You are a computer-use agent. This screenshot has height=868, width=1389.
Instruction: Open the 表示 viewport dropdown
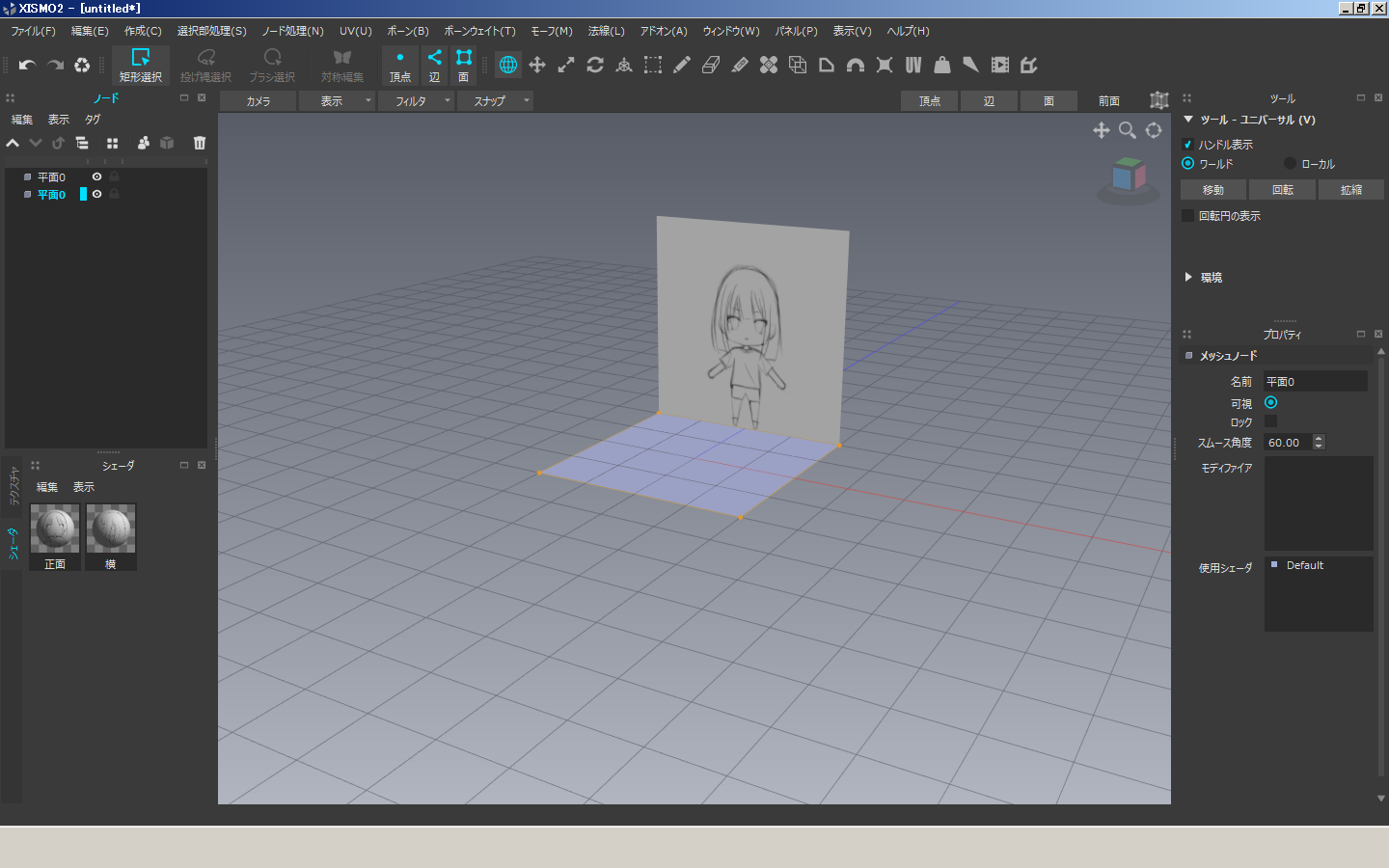(337, 100)
